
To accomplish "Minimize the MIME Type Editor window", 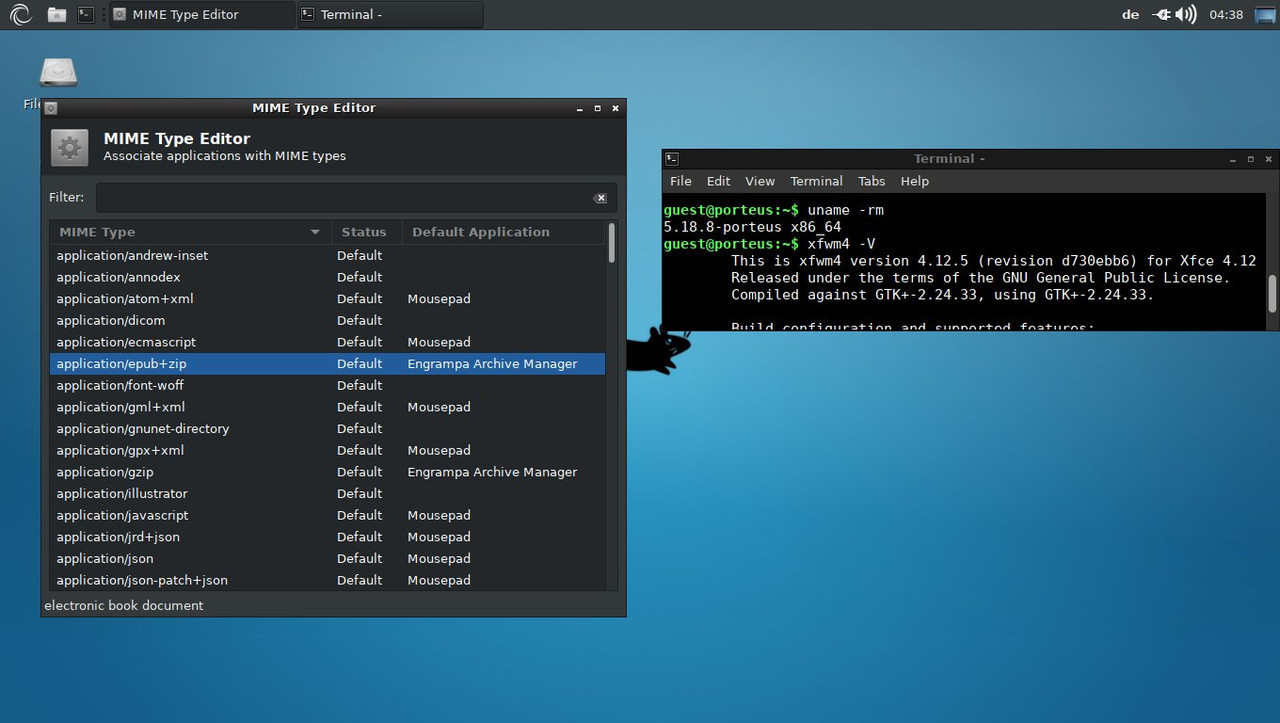I will coord(580,108).
